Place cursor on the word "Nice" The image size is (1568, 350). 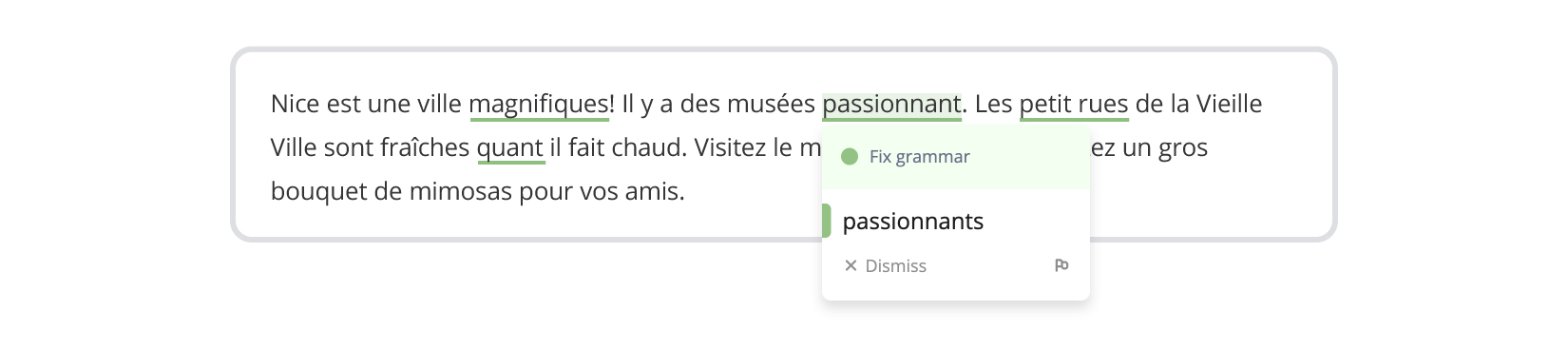click(296, 104)
